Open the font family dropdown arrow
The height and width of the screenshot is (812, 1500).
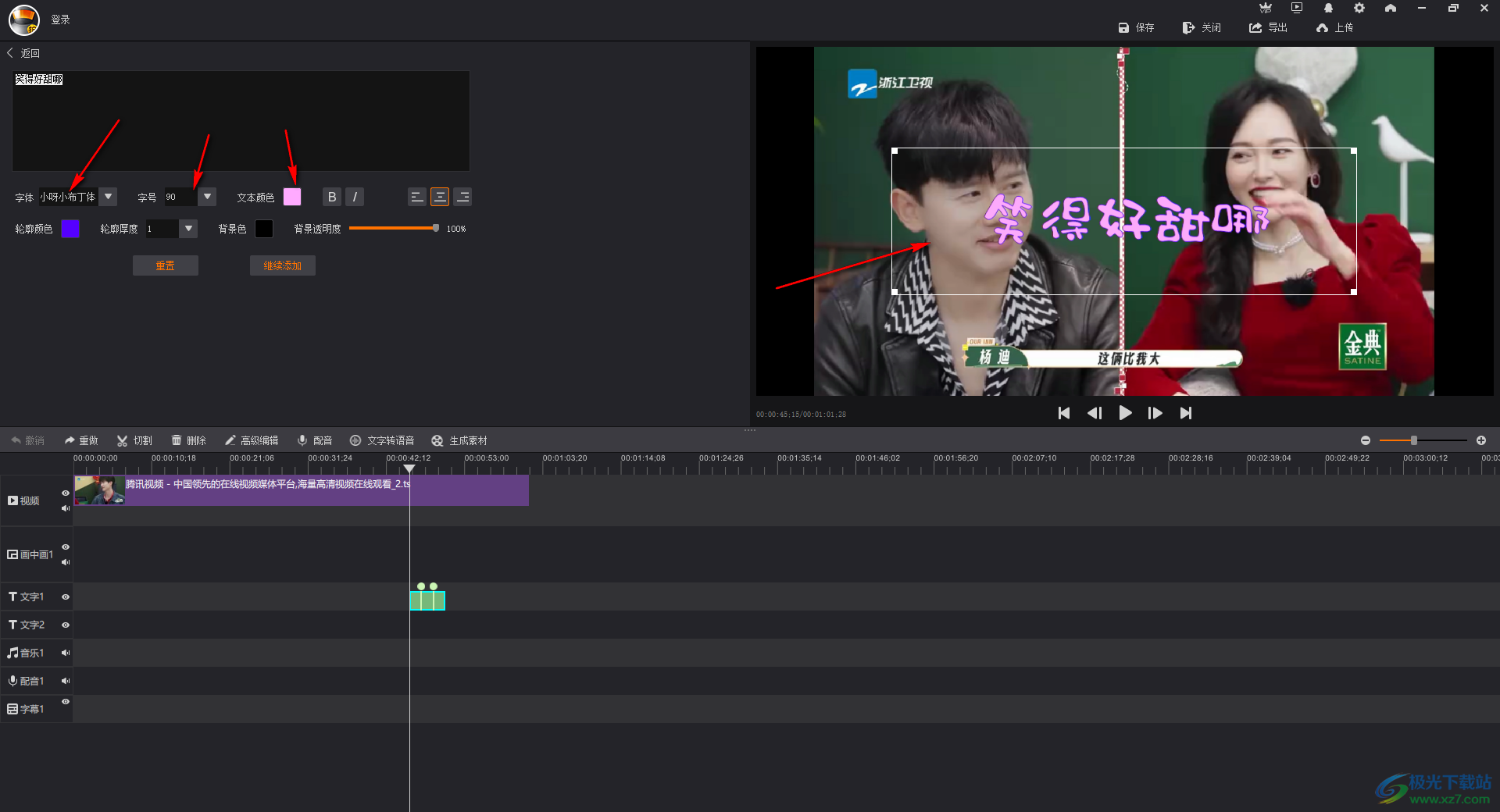(109, 197)
